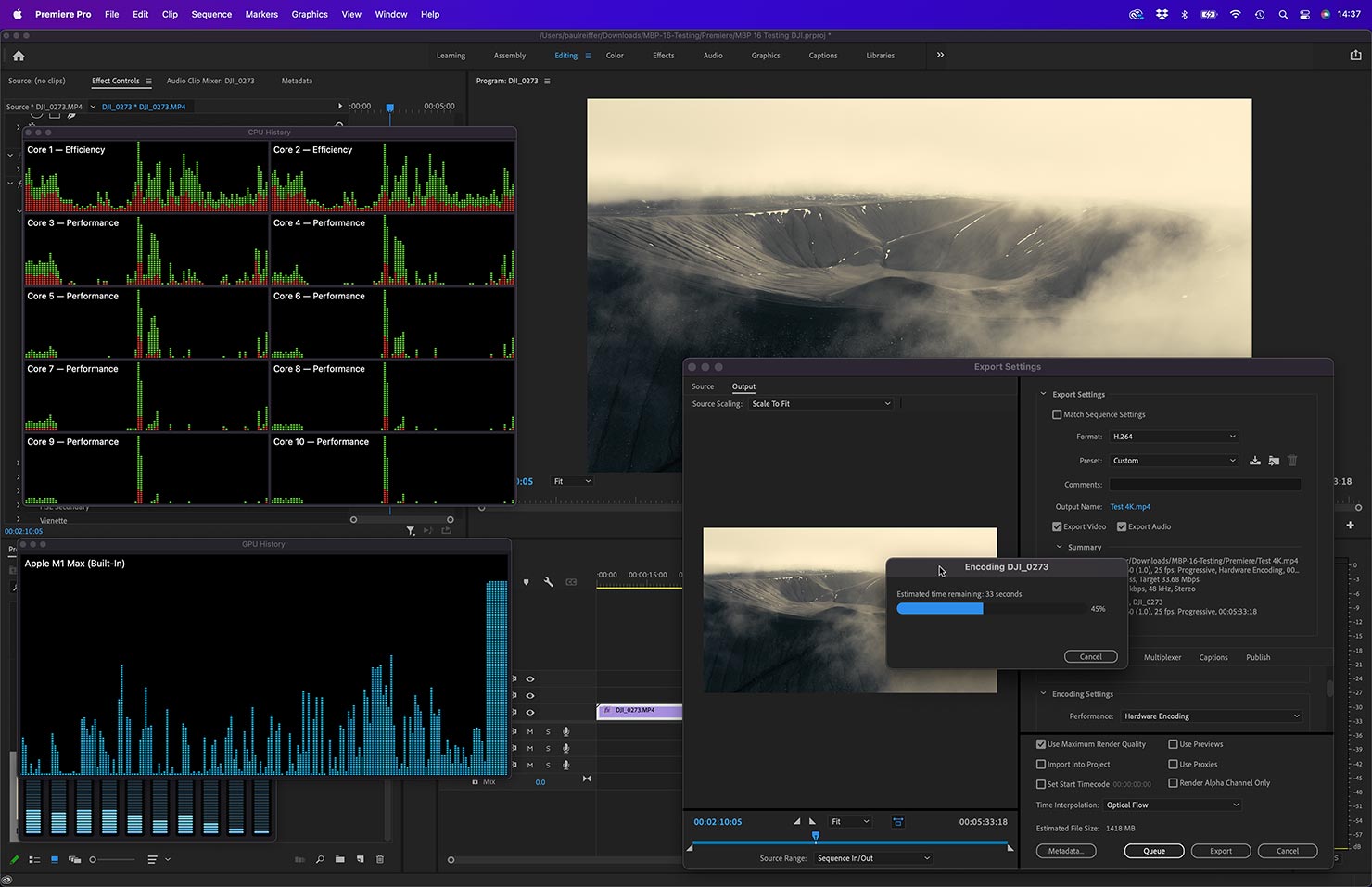Switch Project panel to list view
The height and width of the screenshot is (887, 1372).
pos(34,860)
